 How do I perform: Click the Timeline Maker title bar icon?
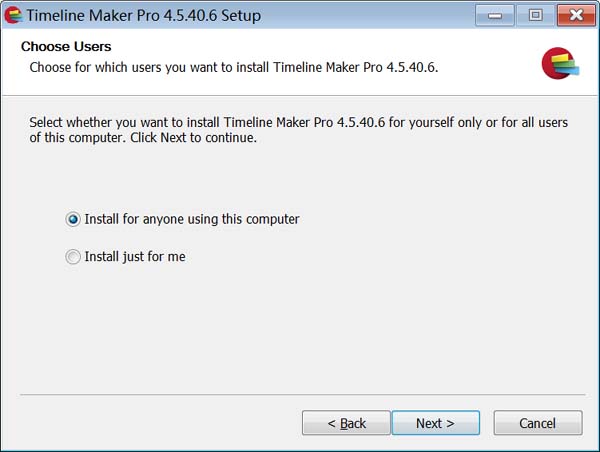coord(13,16)
